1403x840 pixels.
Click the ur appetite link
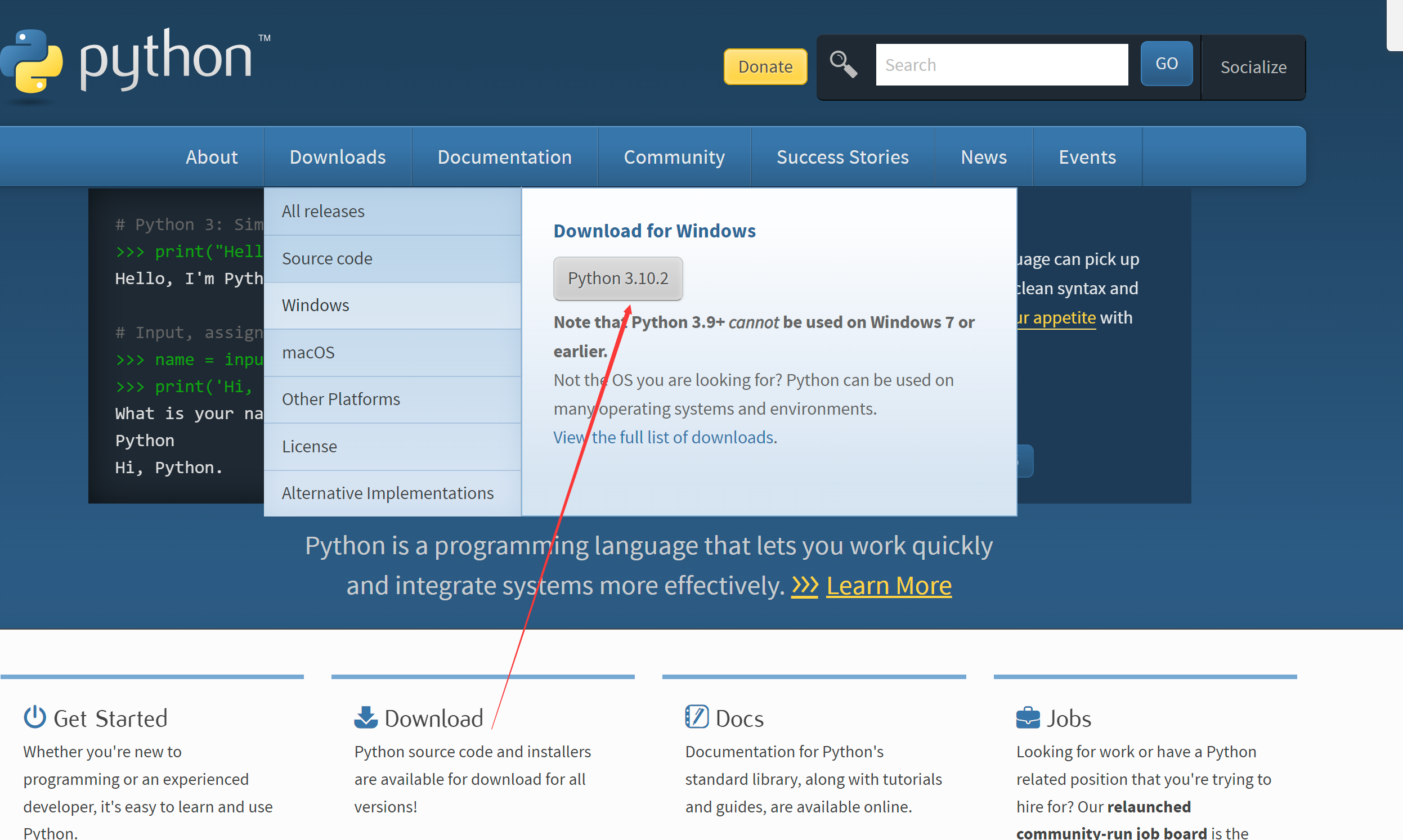[x=1056, y=317]
